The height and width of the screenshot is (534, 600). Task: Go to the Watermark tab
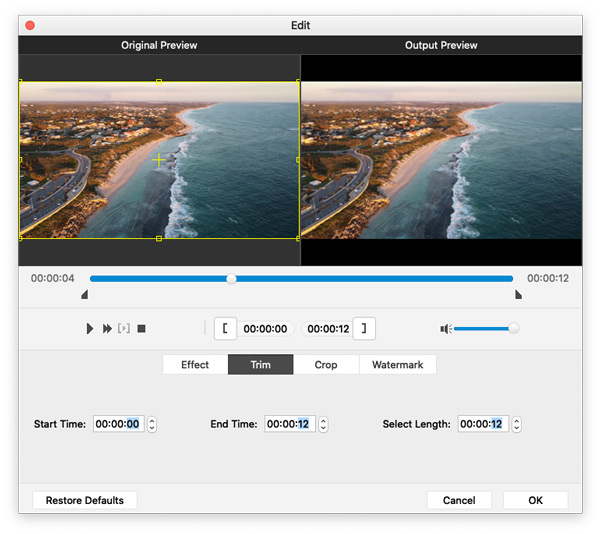click(x=397, y=365)
